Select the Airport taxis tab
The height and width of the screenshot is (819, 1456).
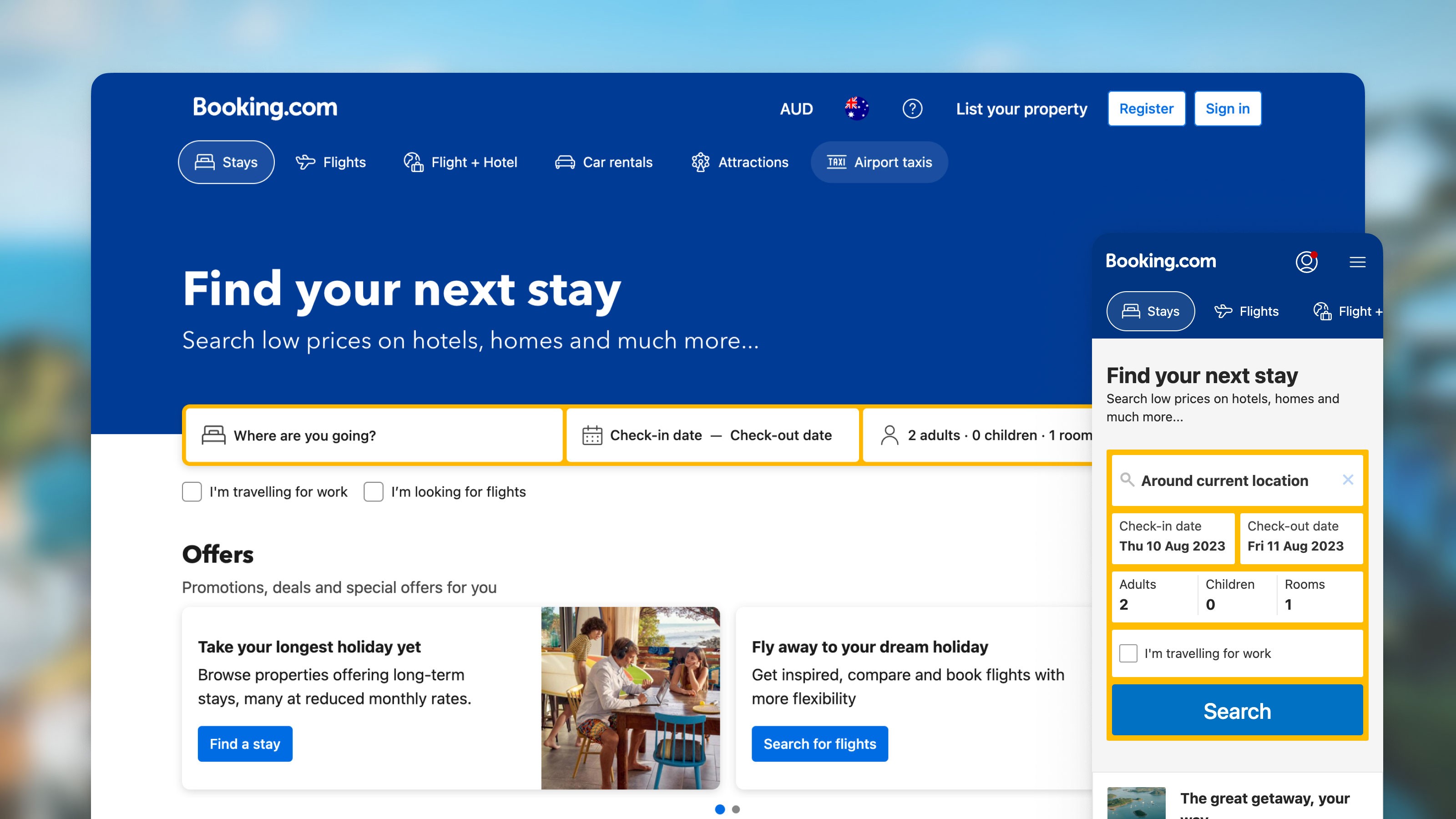tap(879, 162)
